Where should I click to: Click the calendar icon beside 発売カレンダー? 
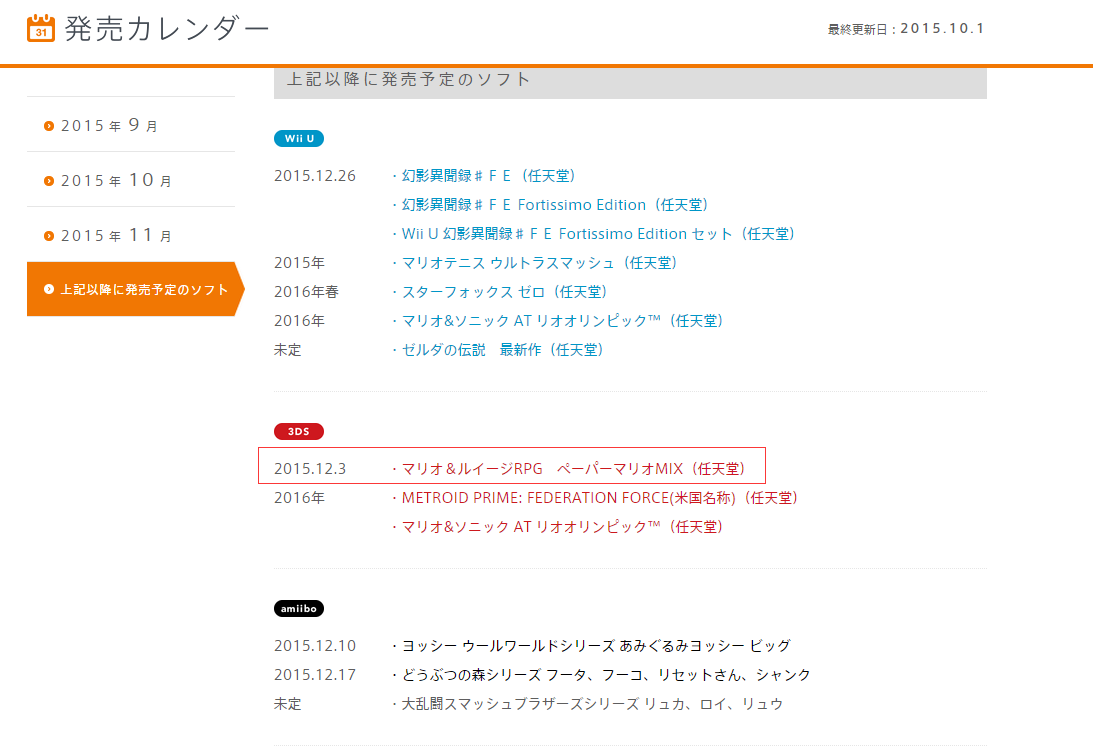pyautogui.click(x=40, y=28)
